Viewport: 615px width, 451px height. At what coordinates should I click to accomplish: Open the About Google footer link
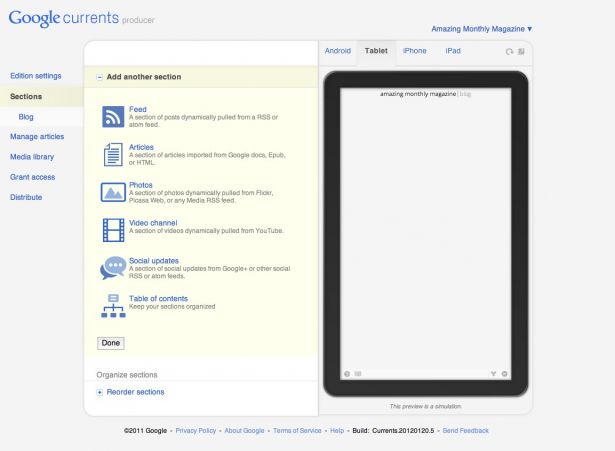pos(244,431)
